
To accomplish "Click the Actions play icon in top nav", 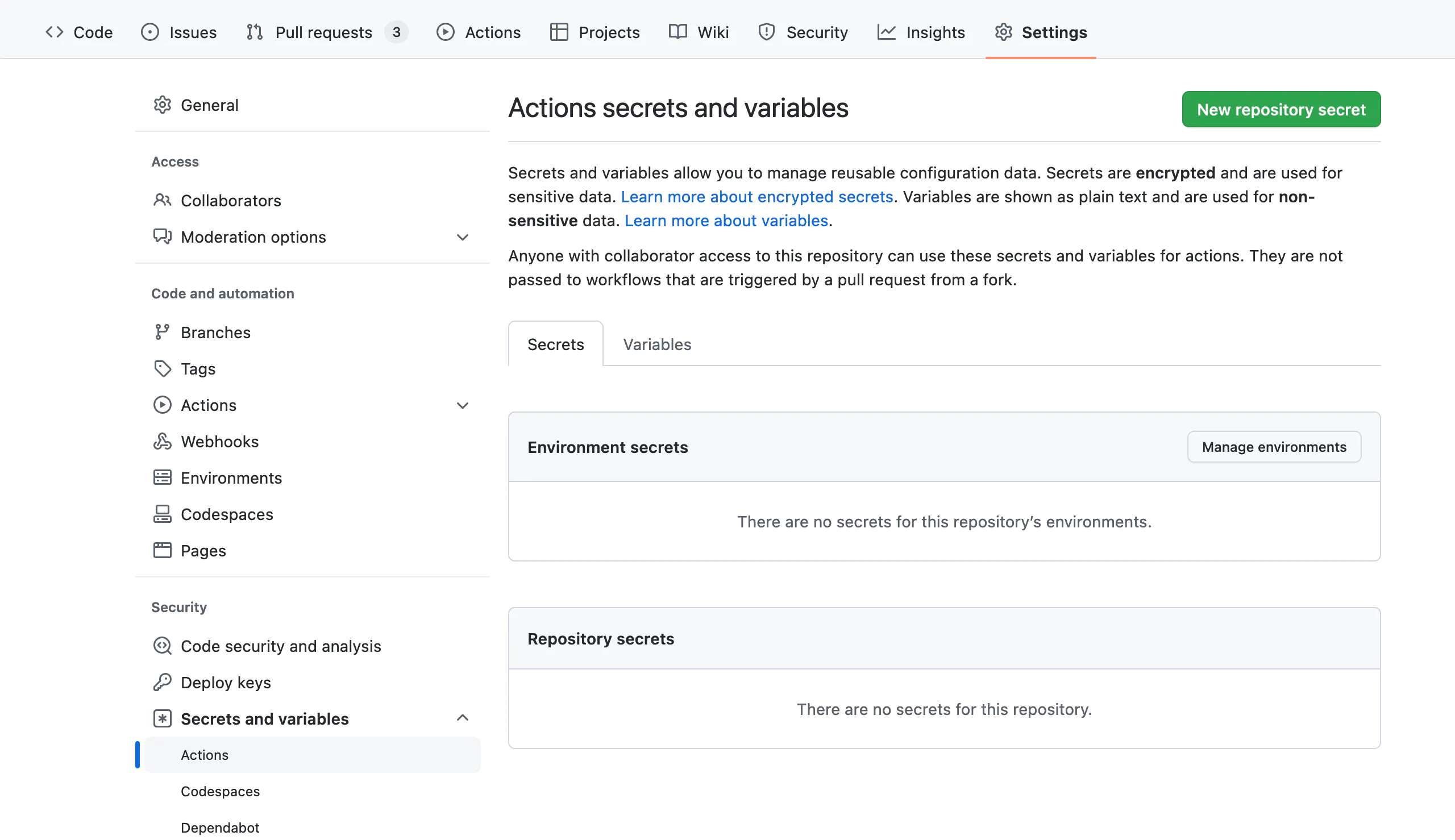I will pyautogui.click(x=446, y=32).
